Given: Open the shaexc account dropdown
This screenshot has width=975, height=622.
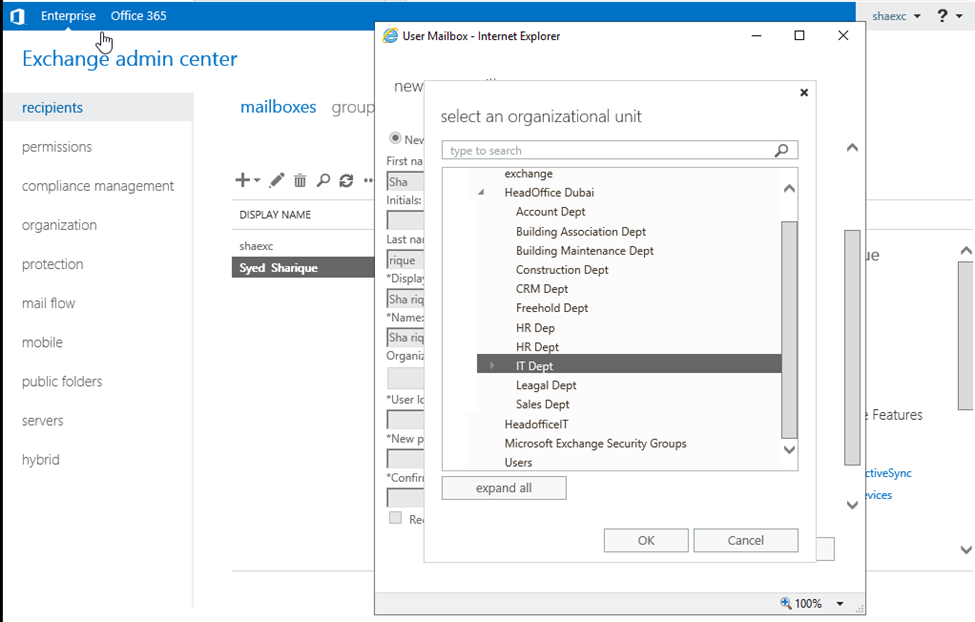Looking at the screenshot, I should pos(895,16).
